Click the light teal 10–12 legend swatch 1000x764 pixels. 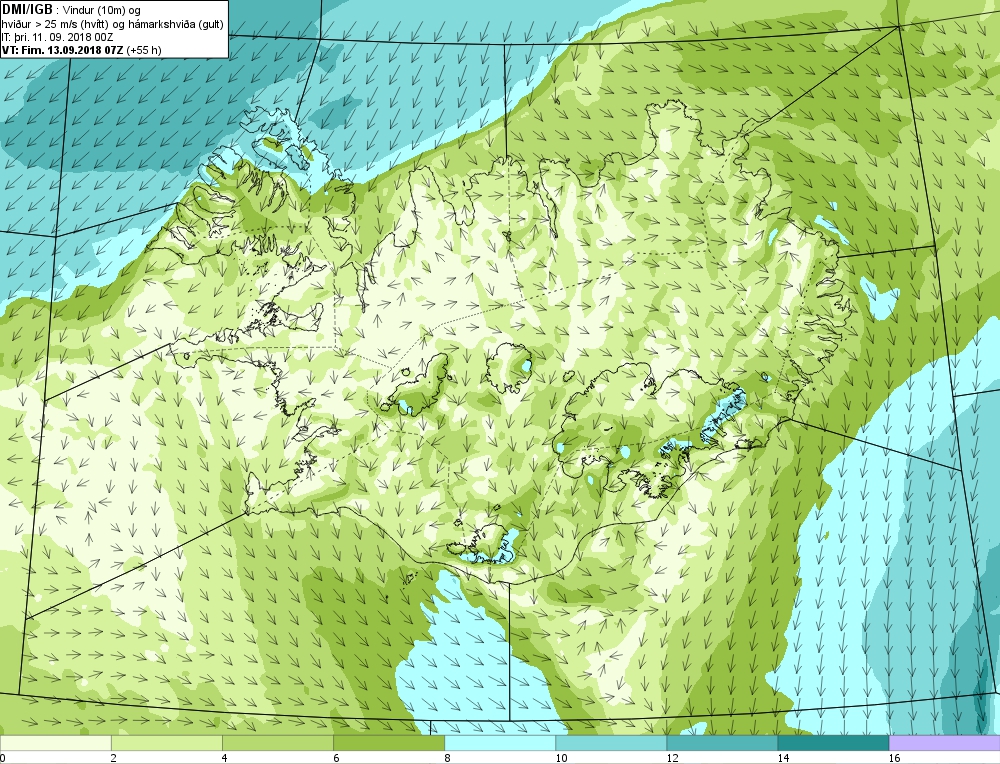(x=611, y=743)
